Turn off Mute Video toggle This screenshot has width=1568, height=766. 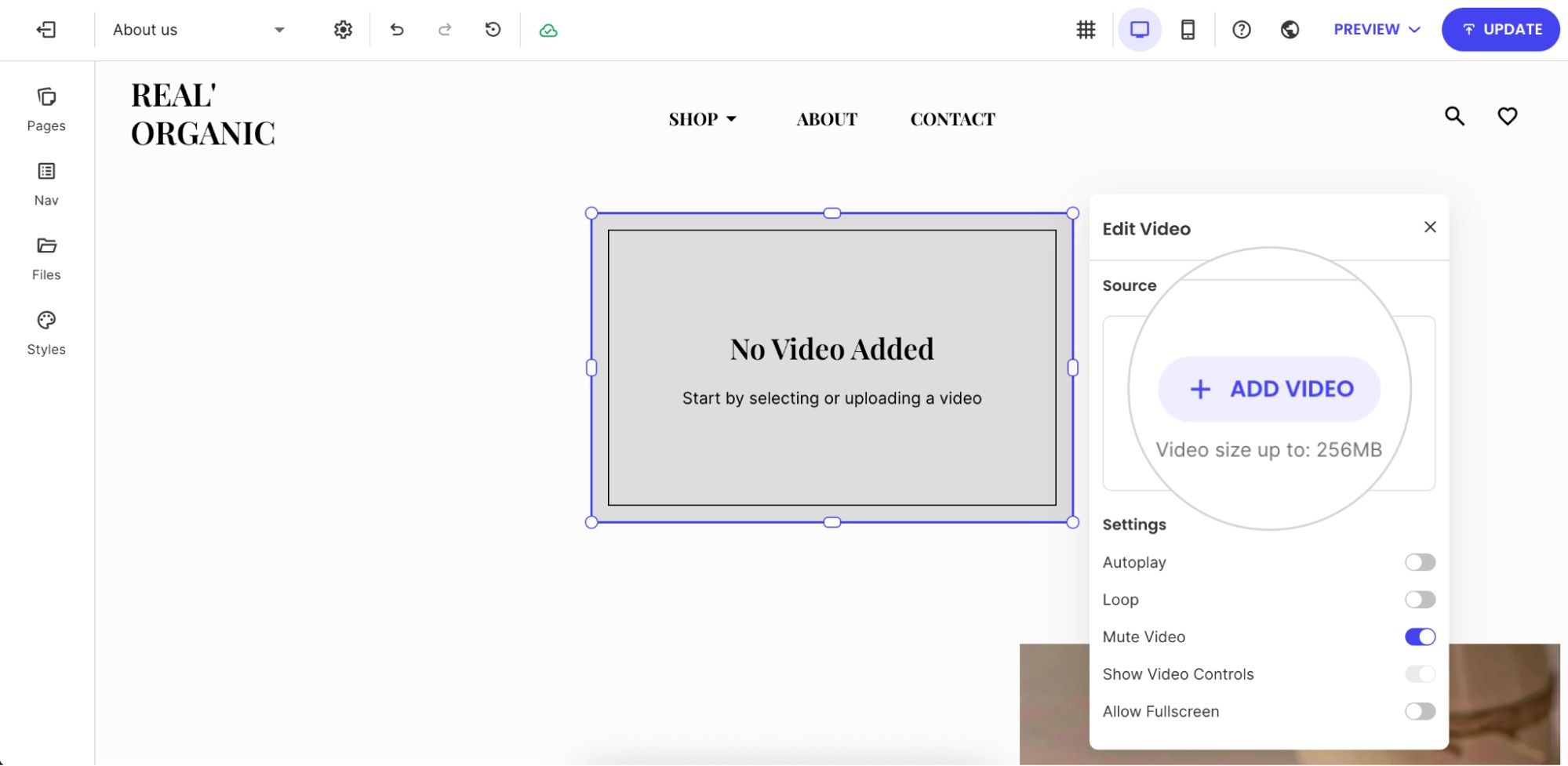(x=1420, y=637)
